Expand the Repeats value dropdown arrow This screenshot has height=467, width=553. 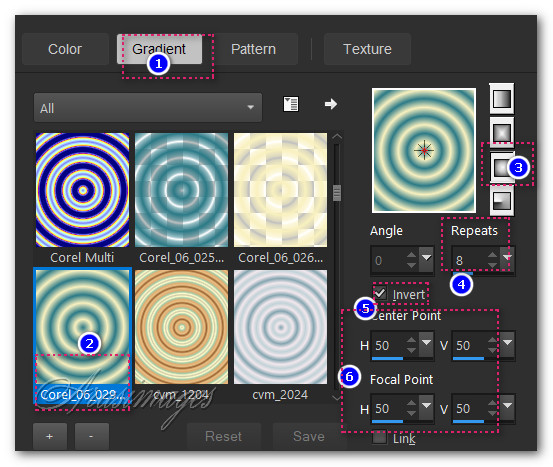[x=508, y=259]
